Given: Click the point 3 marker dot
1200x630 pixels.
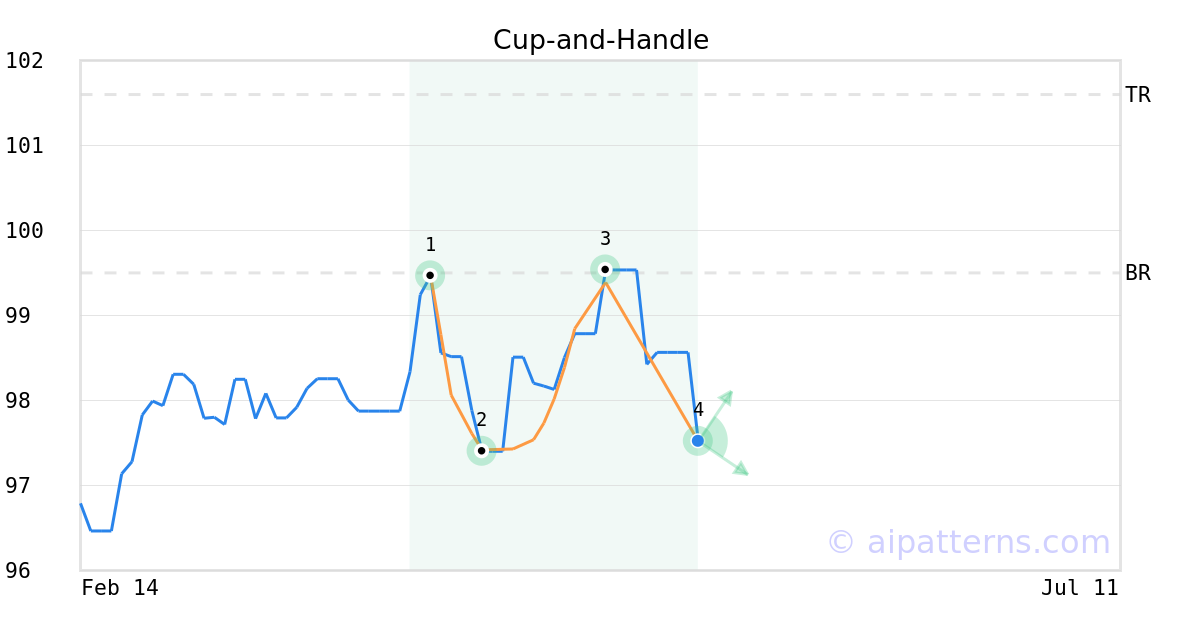Looking at the screenshot, I should pyautogui.click(x=605, y=269).
